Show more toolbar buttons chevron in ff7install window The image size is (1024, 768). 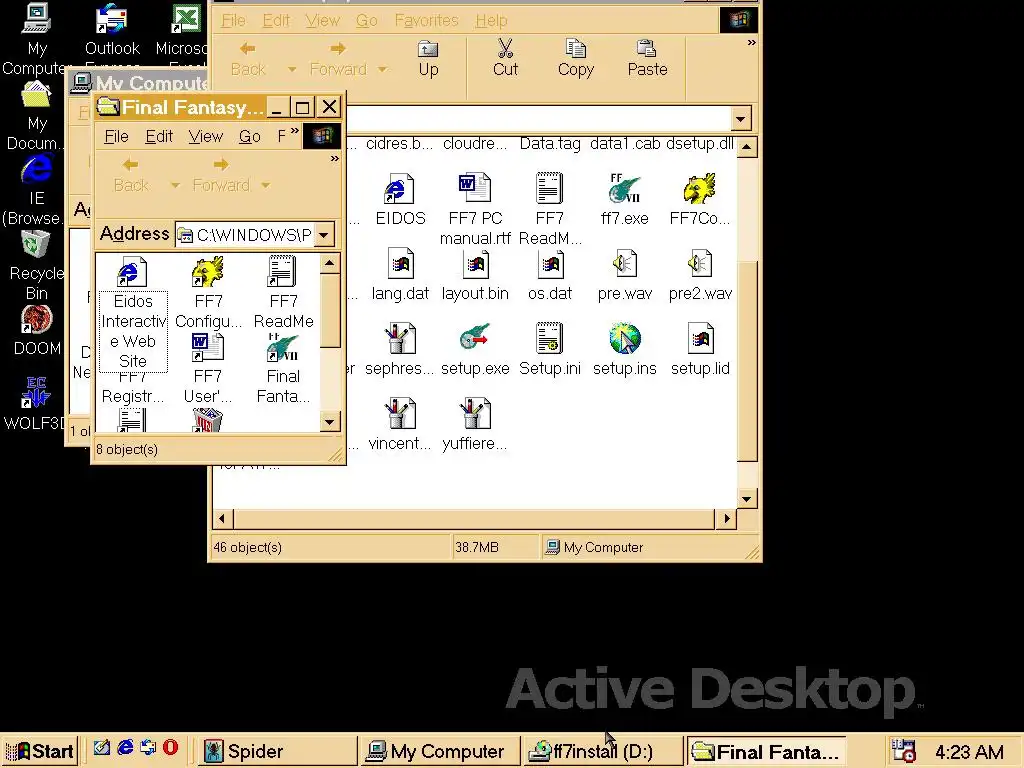point(751,43)
